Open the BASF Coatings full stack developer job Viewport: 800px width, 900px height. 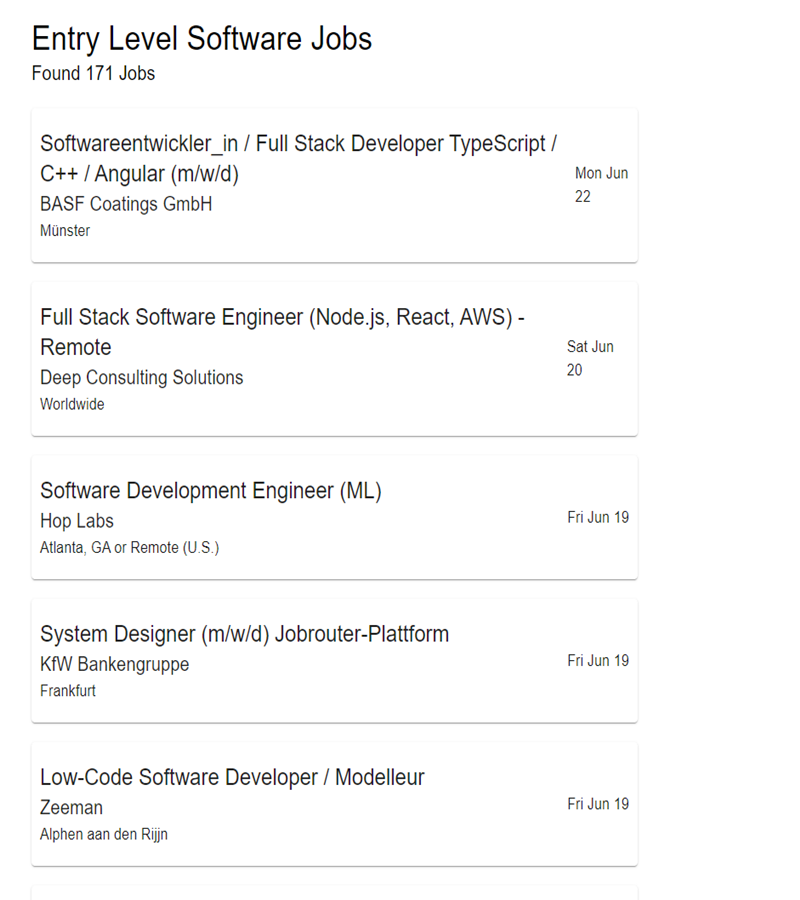click(297, 158)
